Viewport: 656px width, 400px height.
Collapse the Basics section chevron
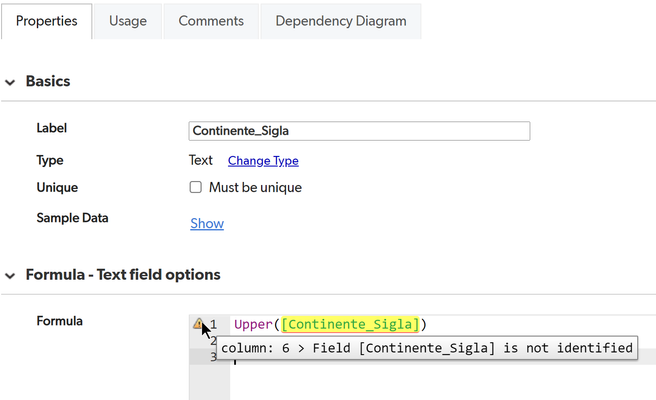10,82
